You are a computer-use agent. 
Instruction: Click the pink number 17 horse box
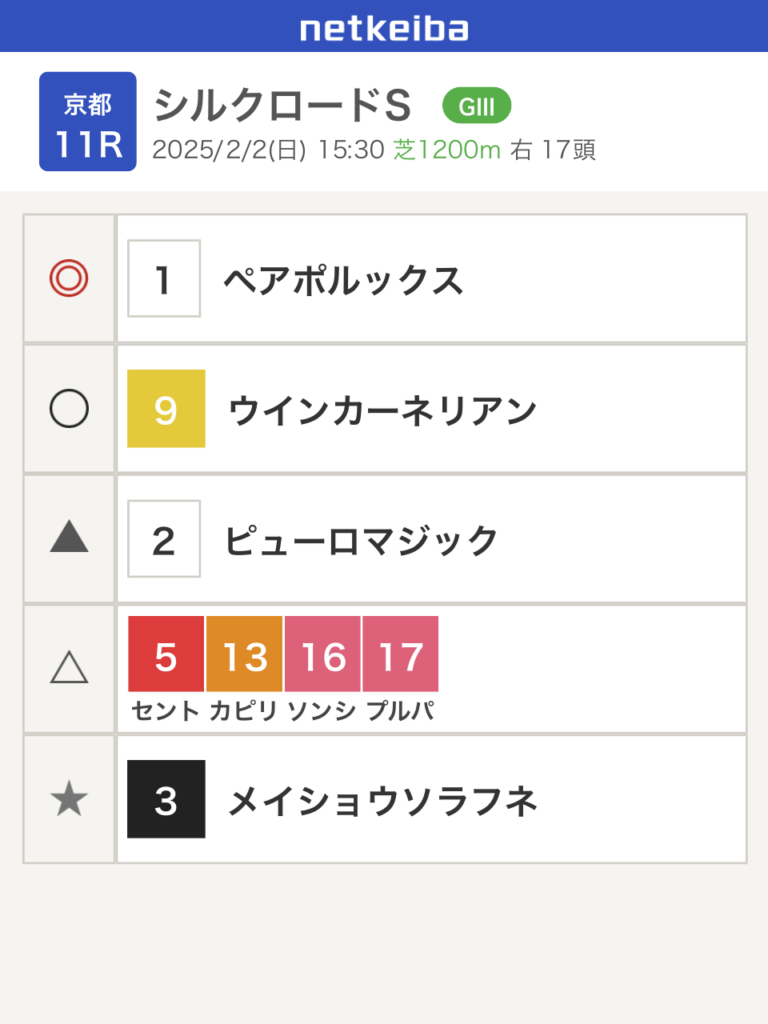point(401,655)
